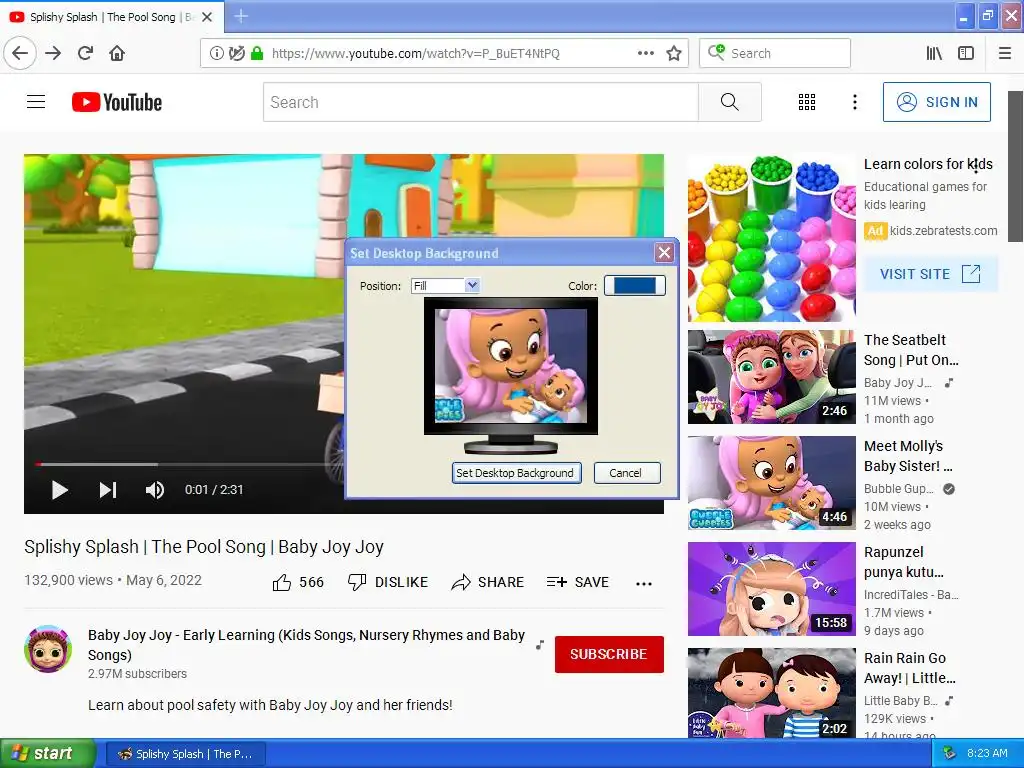Image resolution: width=1024 pixels, height=768 pixels.
Task: Click the Set Desktop Background button
Action: tap(517, 473)
